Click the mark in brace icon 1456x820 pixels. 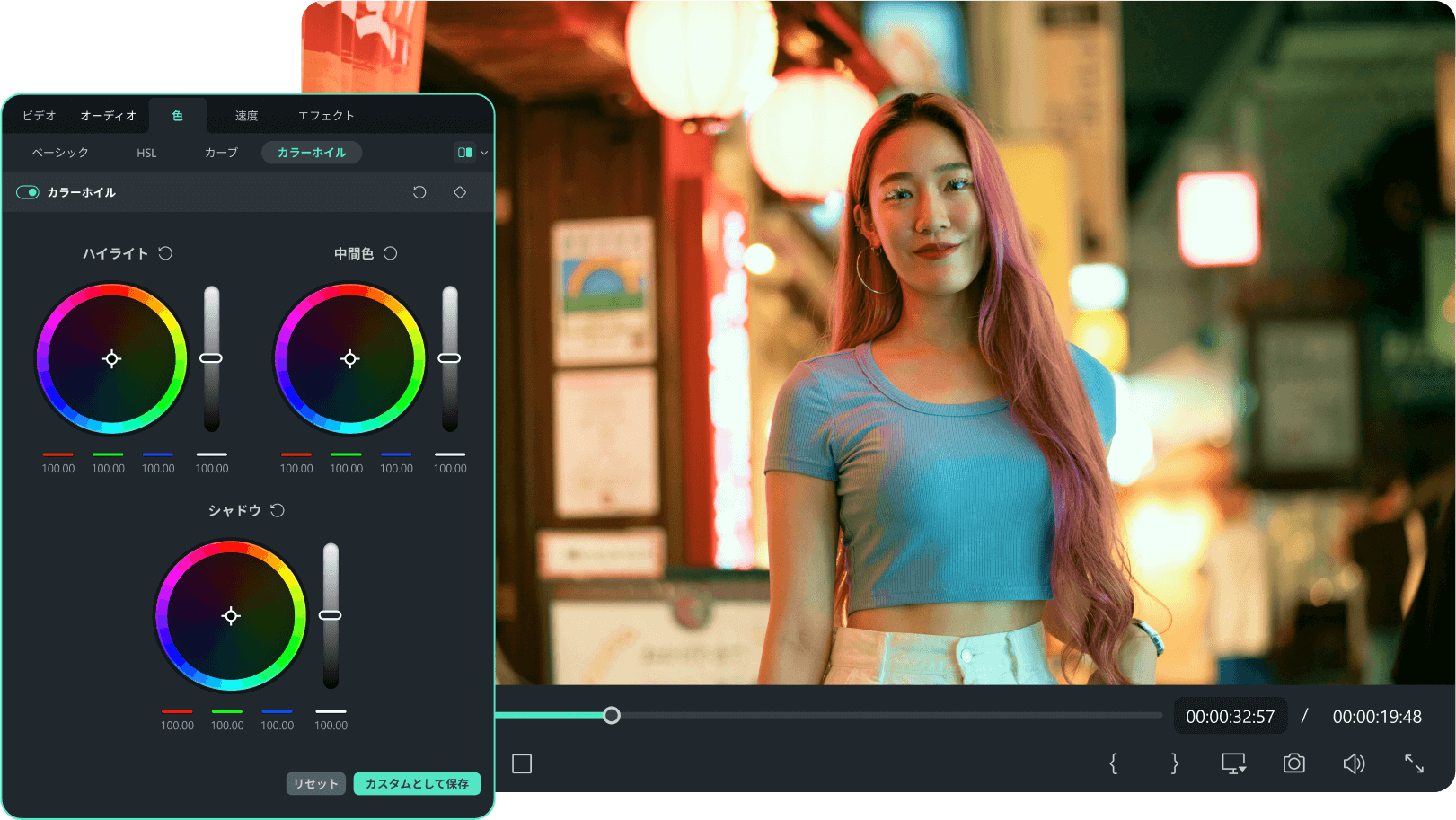tap(1114, 763)
